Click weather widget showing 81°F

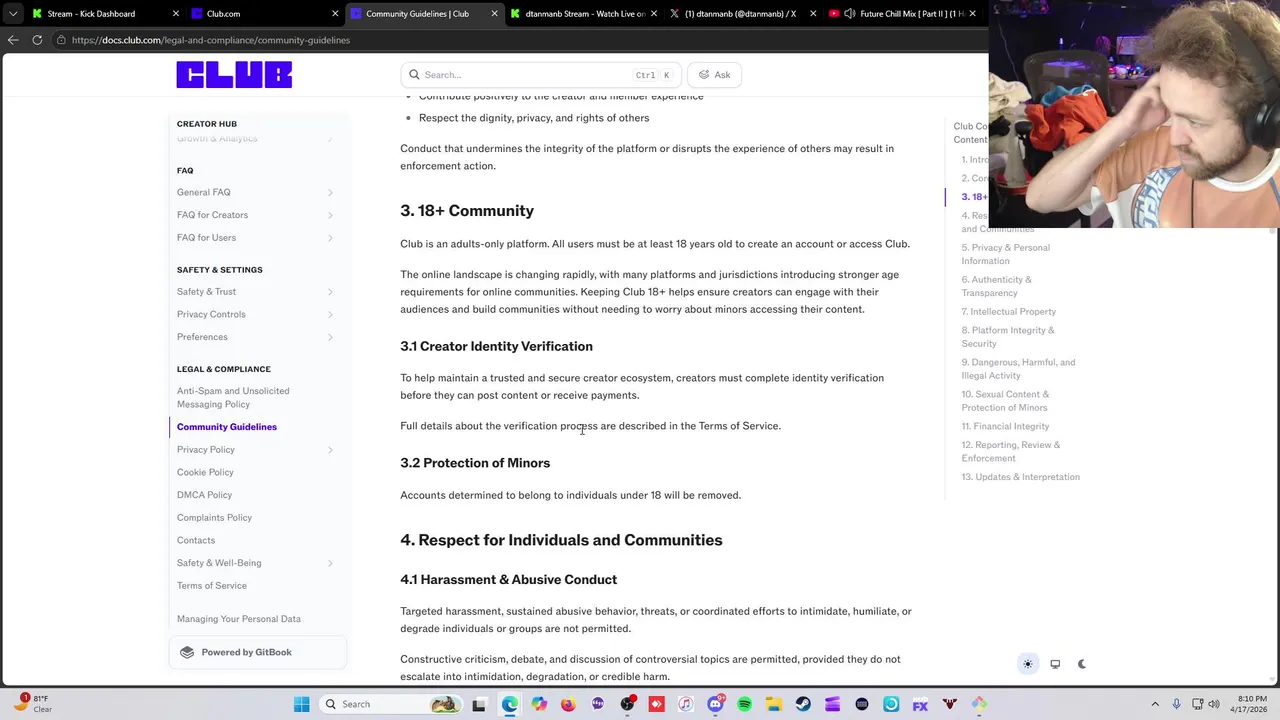[34, 704]
